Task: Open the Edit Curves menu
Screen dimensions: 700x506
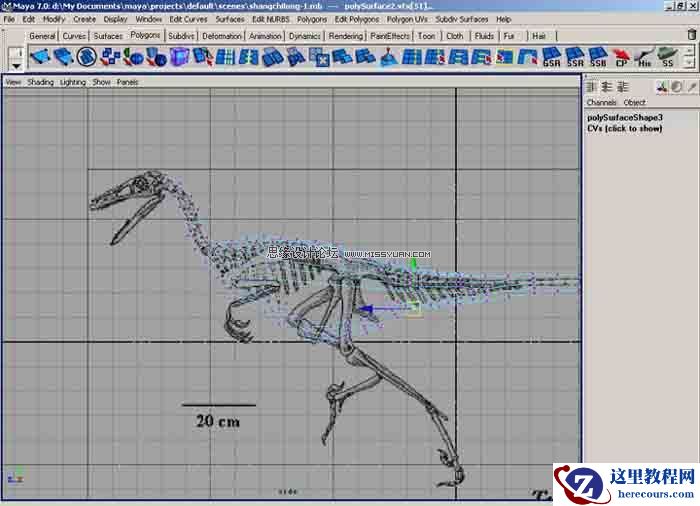Action: point(188,19)
